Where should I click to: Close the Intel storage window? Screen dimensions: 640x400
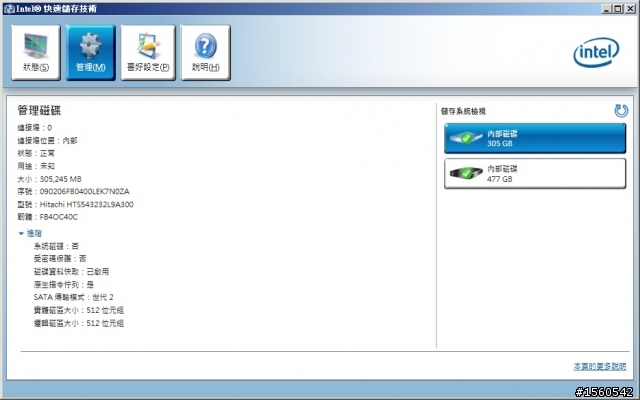click(630, 9)
